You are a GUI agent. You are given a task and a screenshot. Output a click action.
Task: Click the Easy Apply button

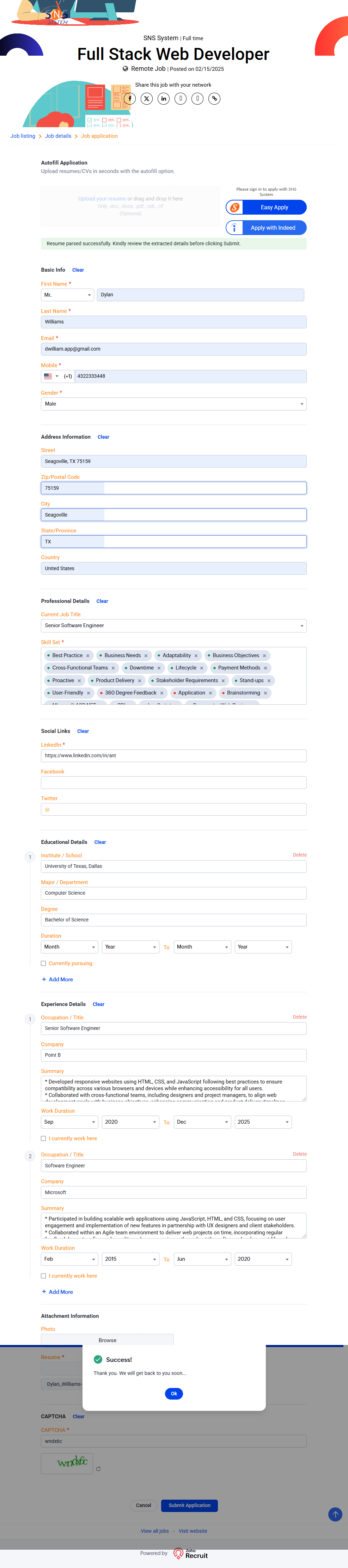(266, 208)
